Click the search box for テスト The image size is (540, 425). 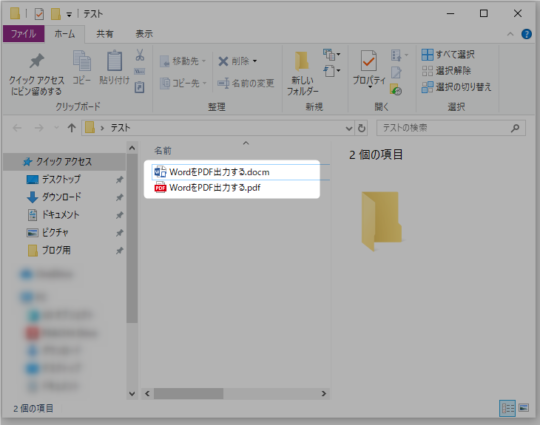tap(451, 128)
